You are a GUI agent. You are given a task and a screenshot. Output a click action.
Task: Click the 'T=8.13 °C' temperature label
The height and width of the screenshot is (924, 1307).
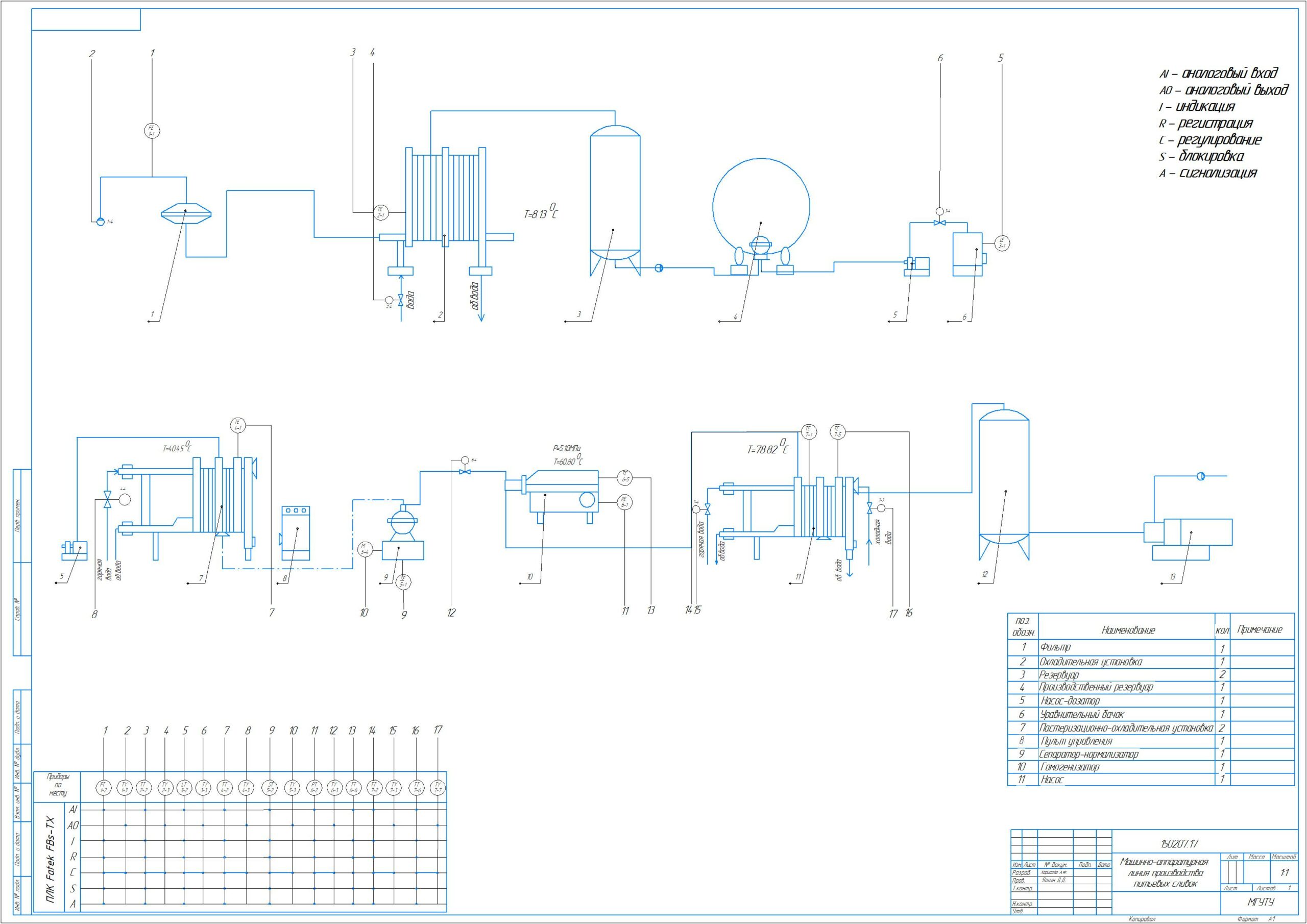click(x=541, y=212)
